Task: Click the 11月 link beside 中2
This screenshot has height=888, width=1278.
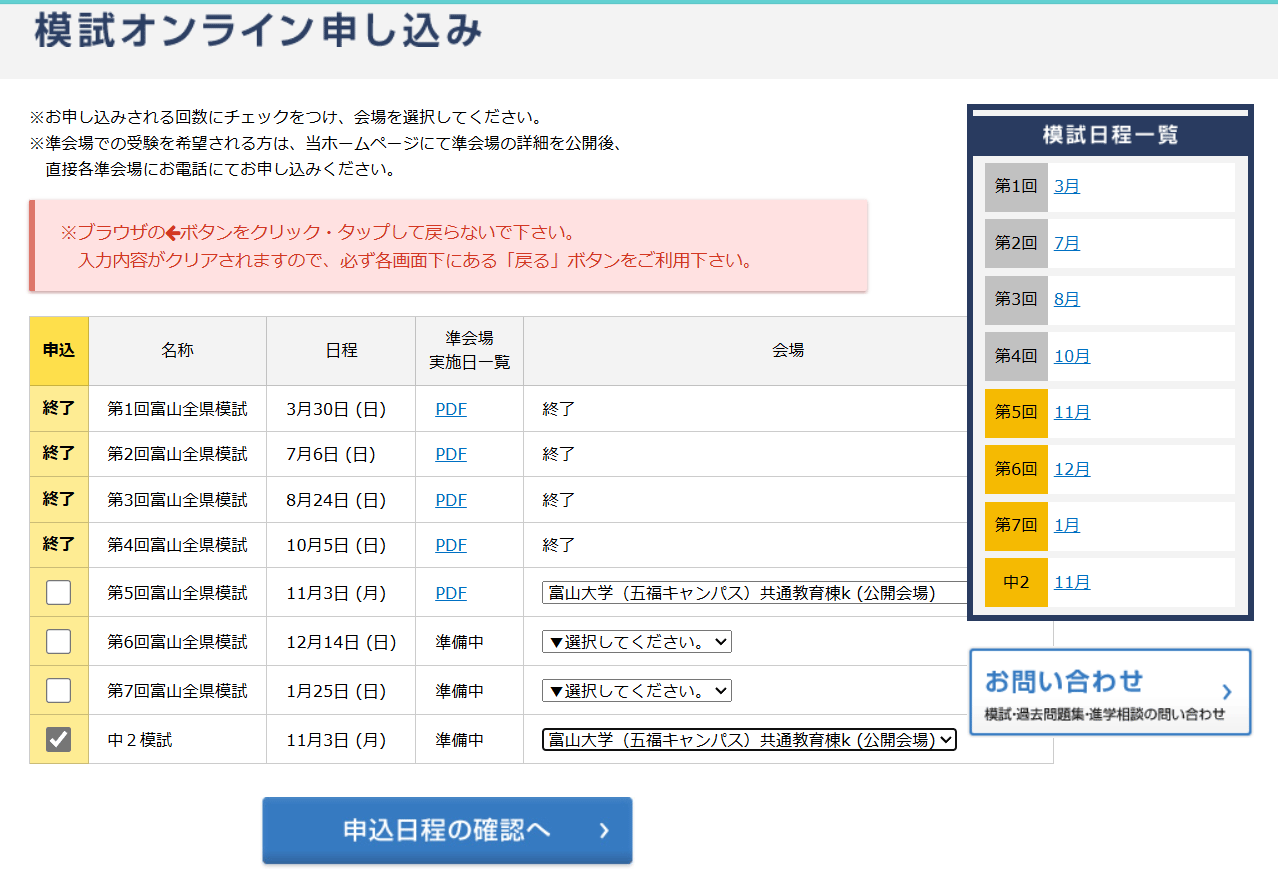Action: 1071,582
